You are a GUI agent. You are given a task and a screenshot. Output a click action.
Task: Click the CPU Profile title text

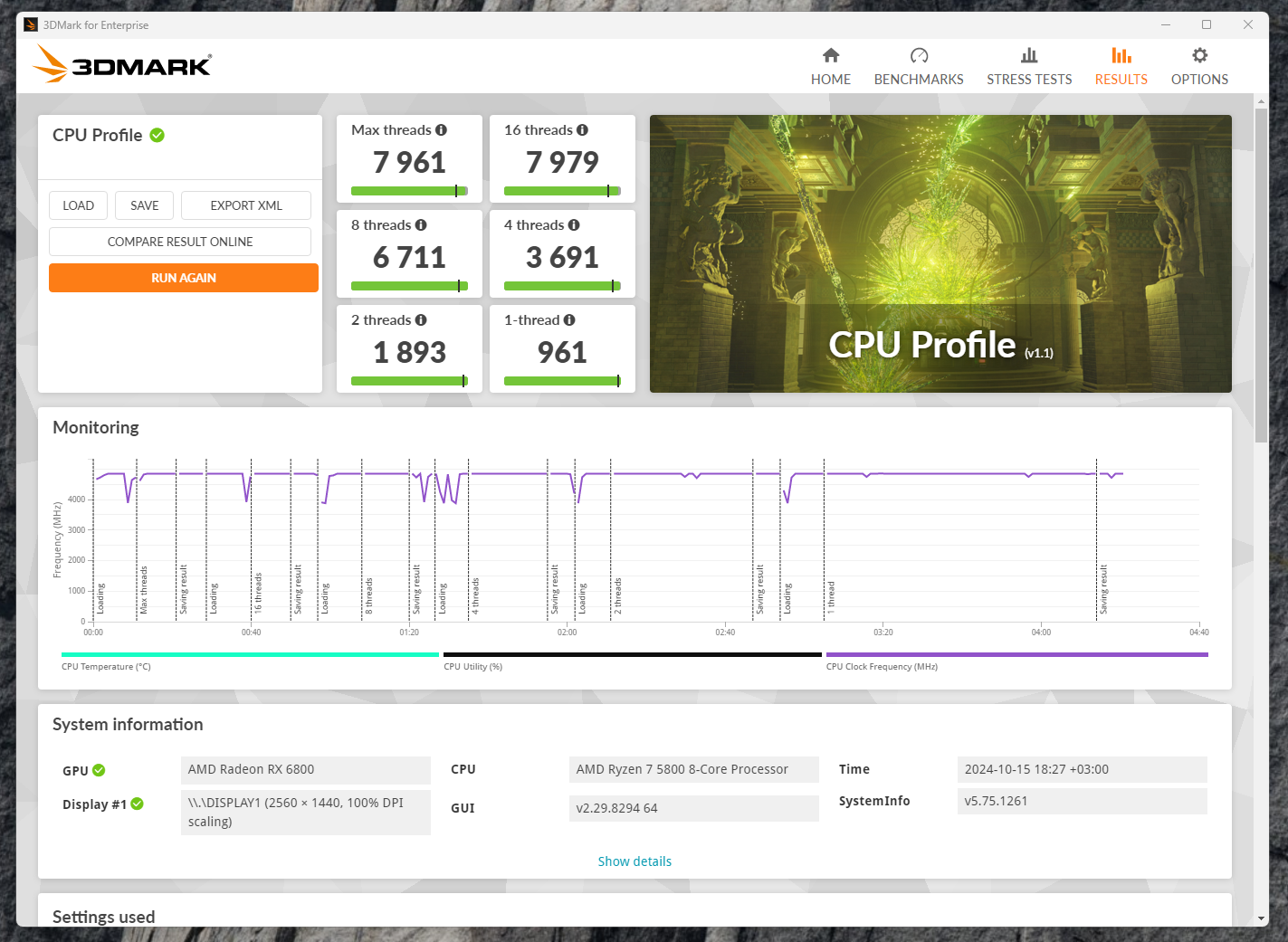pyautogui.click(x=98, y=135)
